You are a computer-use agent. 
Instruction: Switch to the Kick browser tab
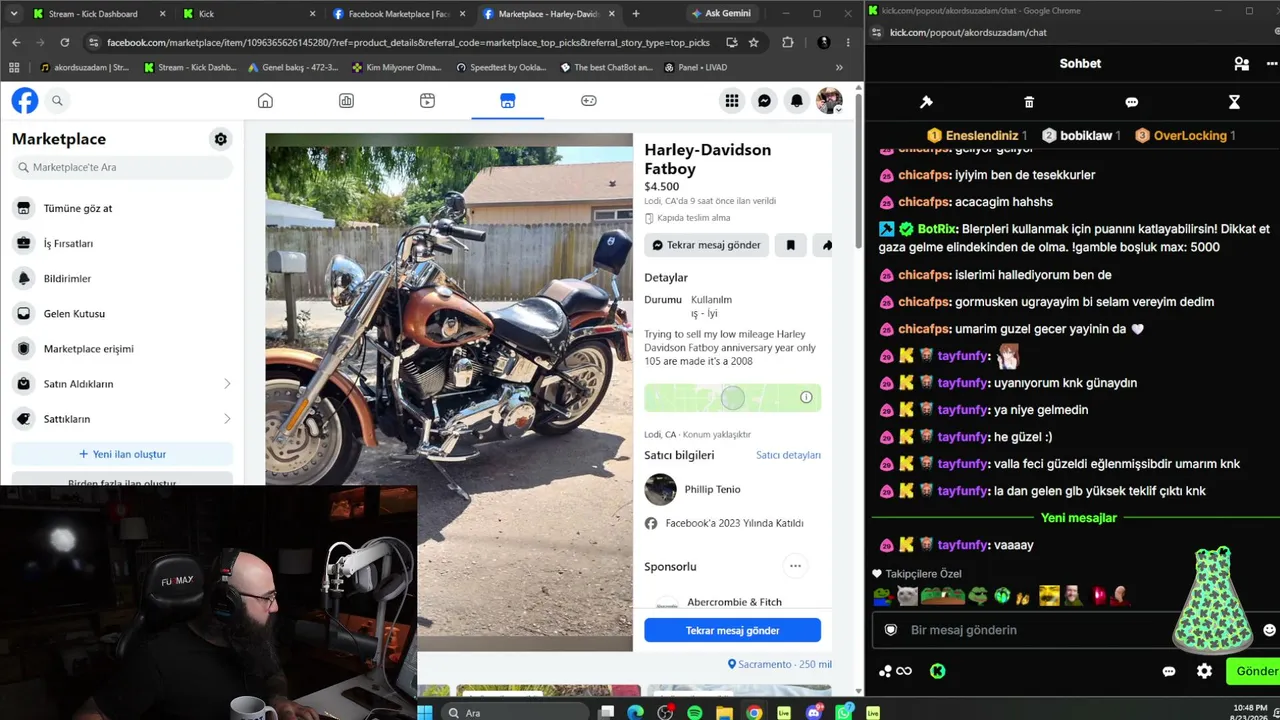248,14
